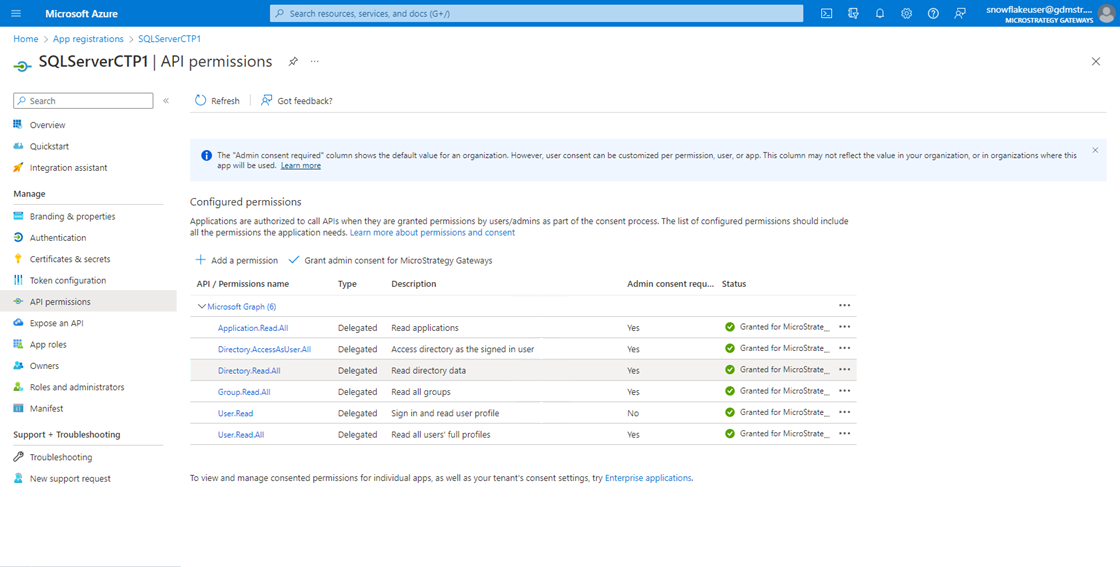Screen dimensions: 1120x567
Task: Click the Refresh toolbar button
Action: pos(217,100)
